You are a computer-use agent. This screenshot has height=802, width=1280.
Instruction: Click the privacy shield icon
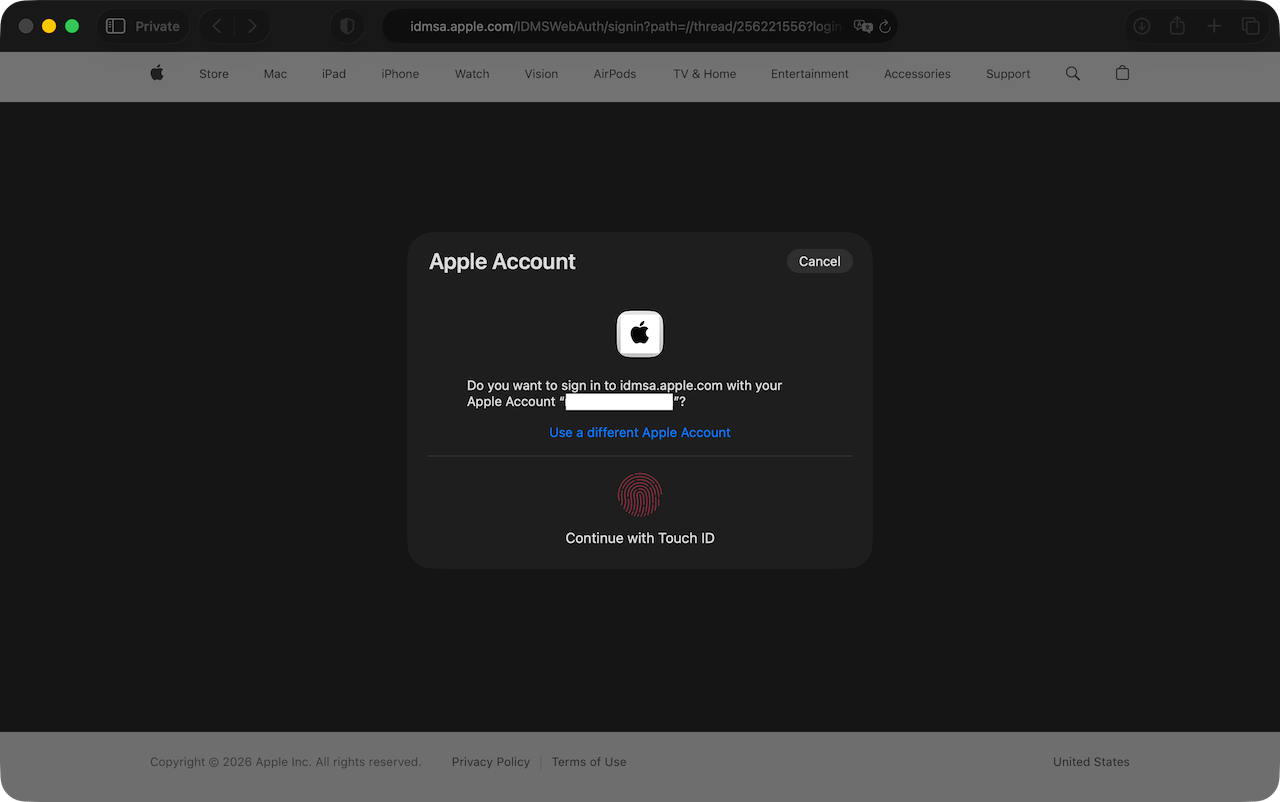(x=347, y=25)
